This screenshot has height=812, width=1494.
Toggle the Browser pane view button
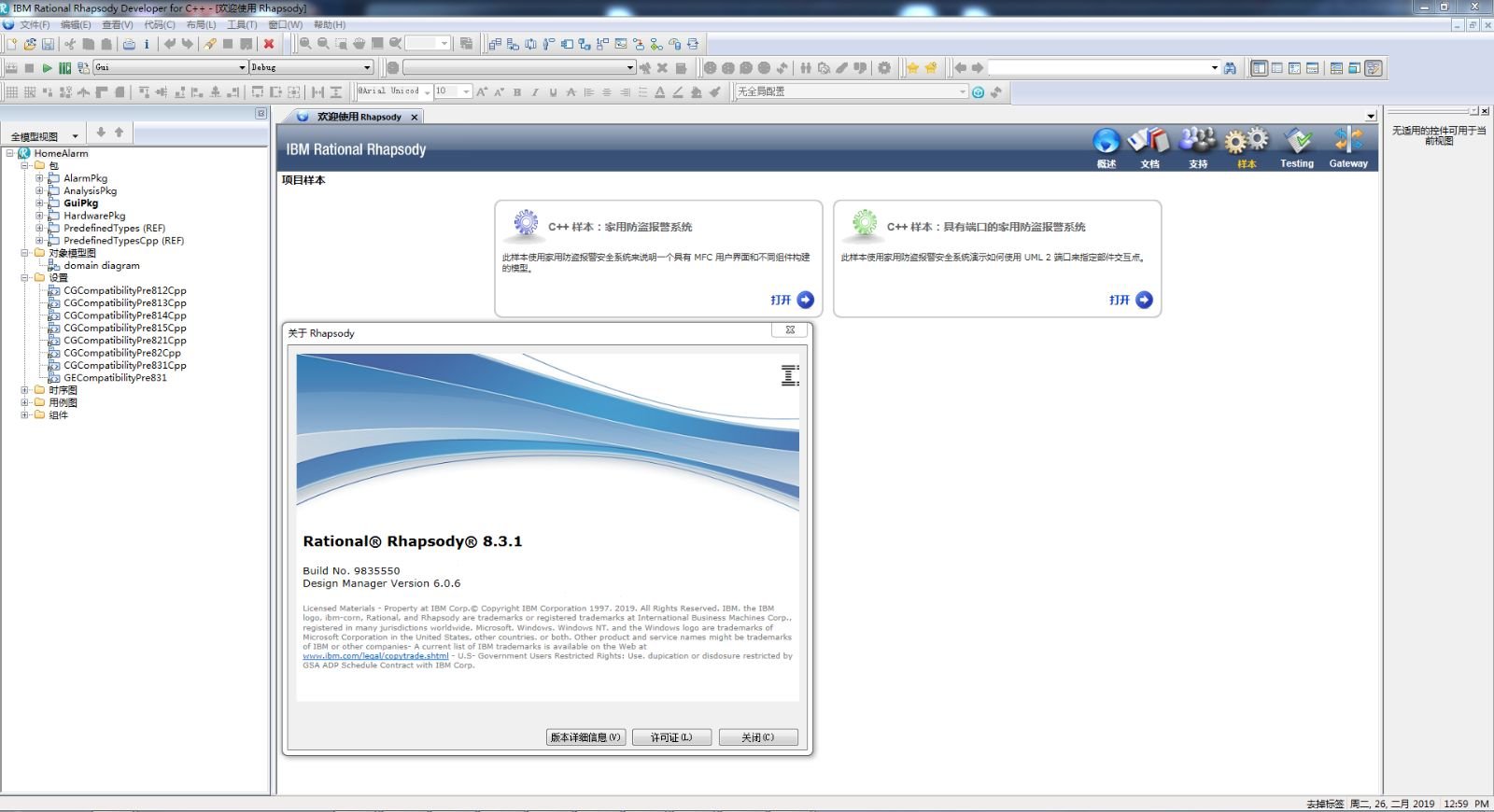1260,68
